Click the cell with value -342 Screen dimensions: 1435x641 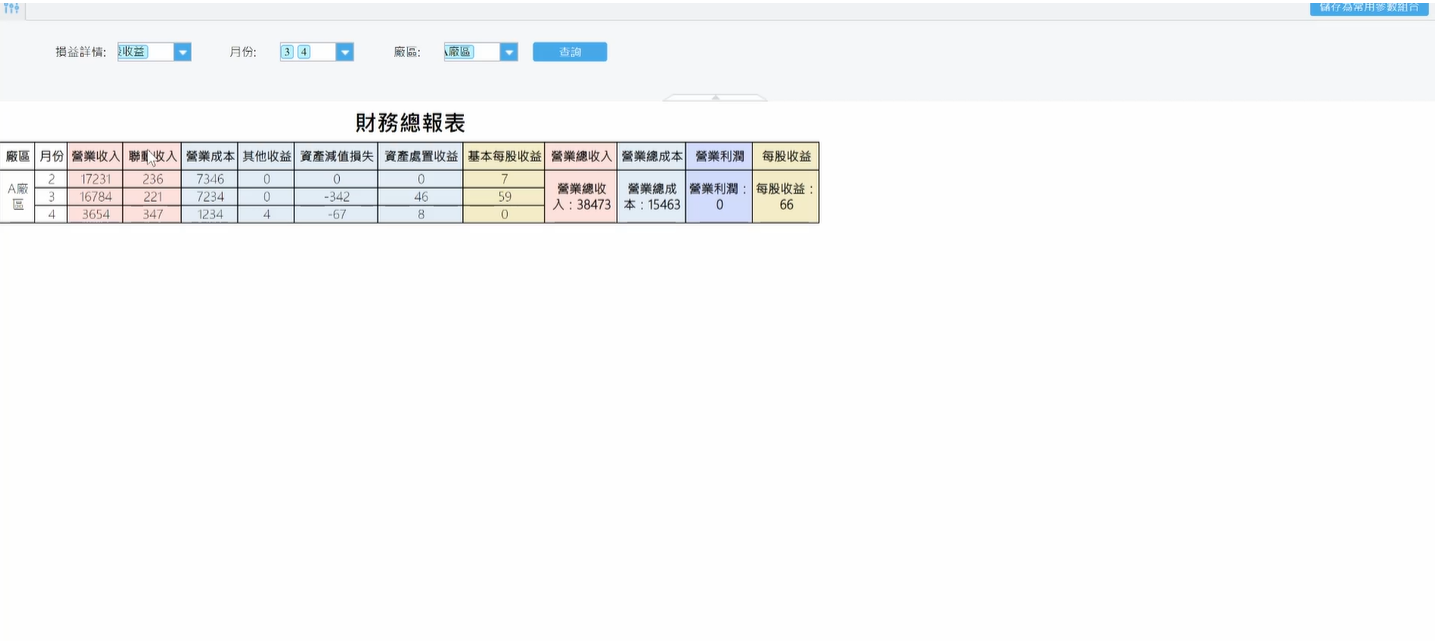pos(336,197)
